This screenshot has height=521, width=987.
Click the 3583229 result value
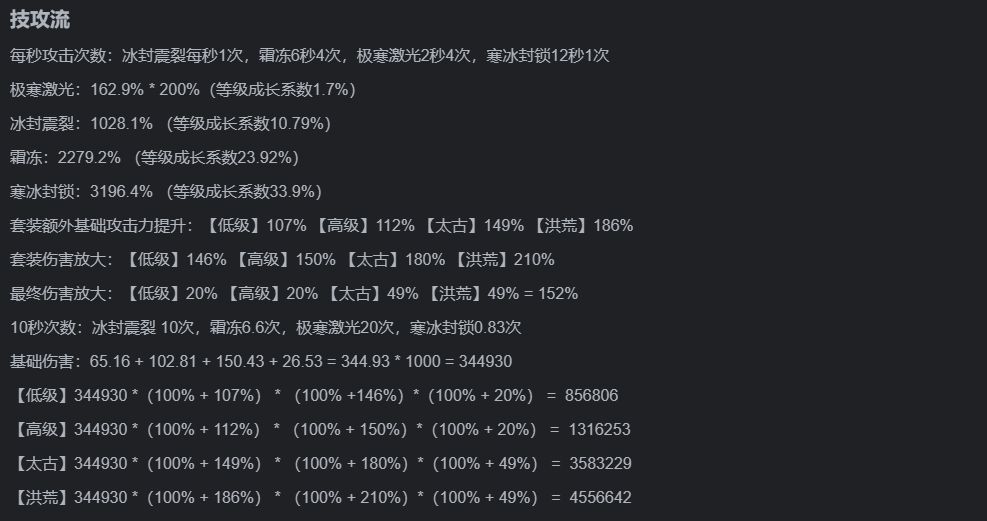tap(600, 464)
